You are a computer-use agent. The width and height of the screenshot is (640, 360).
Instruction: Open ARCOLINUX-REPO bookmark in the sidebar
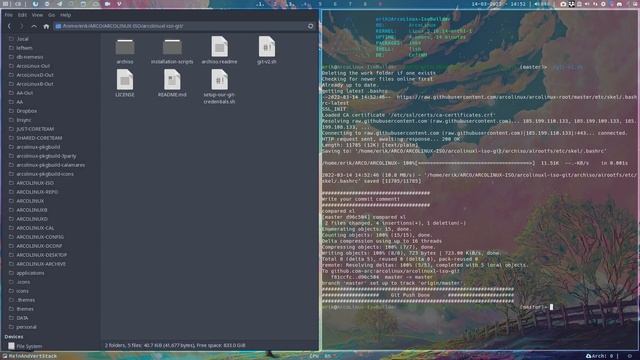coord(37,192)
